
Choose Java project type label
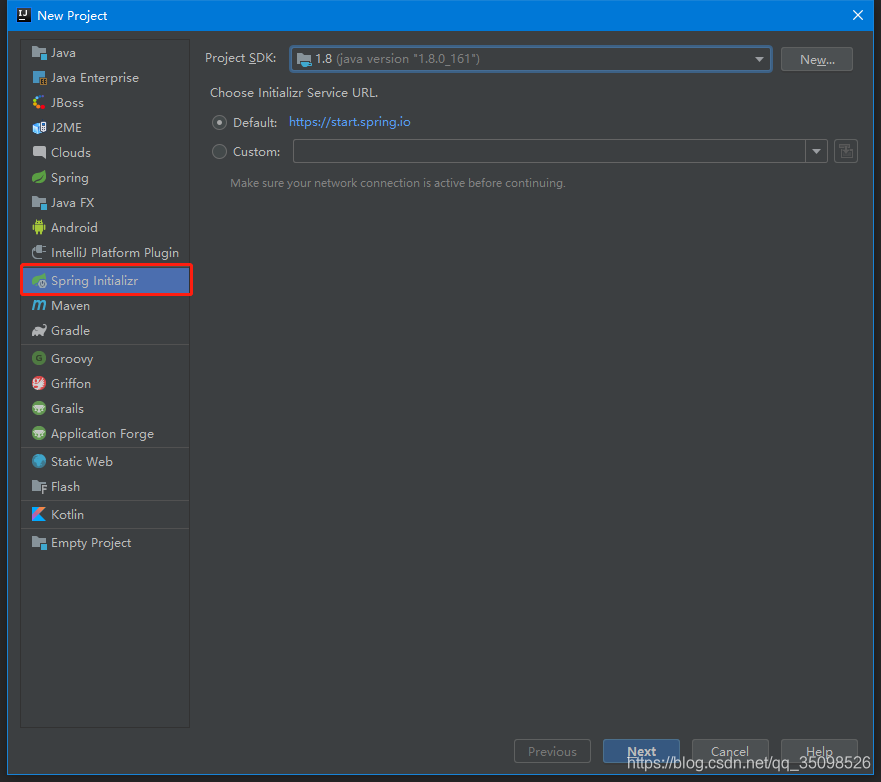point(63,53)
